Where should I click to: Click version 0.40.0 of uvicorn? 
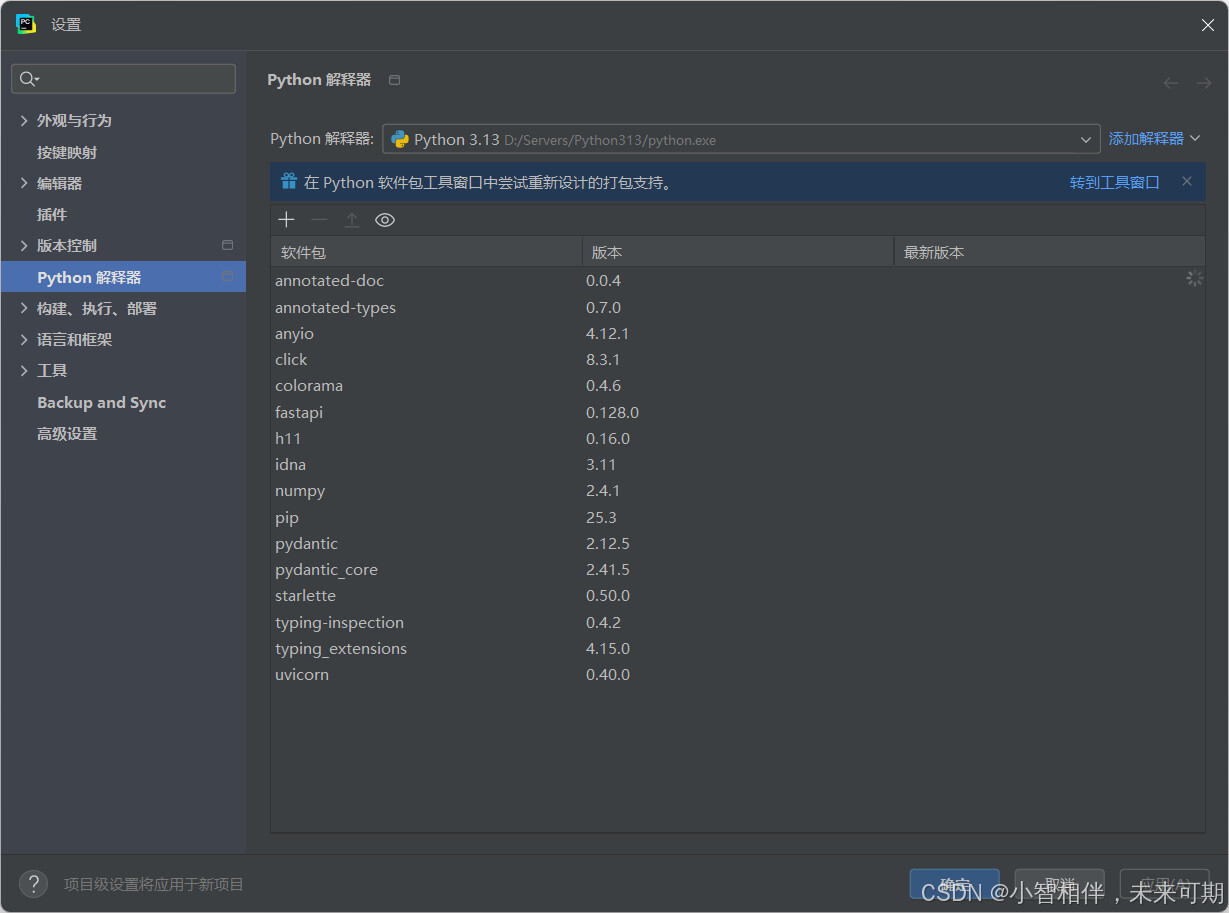point(608,674)
